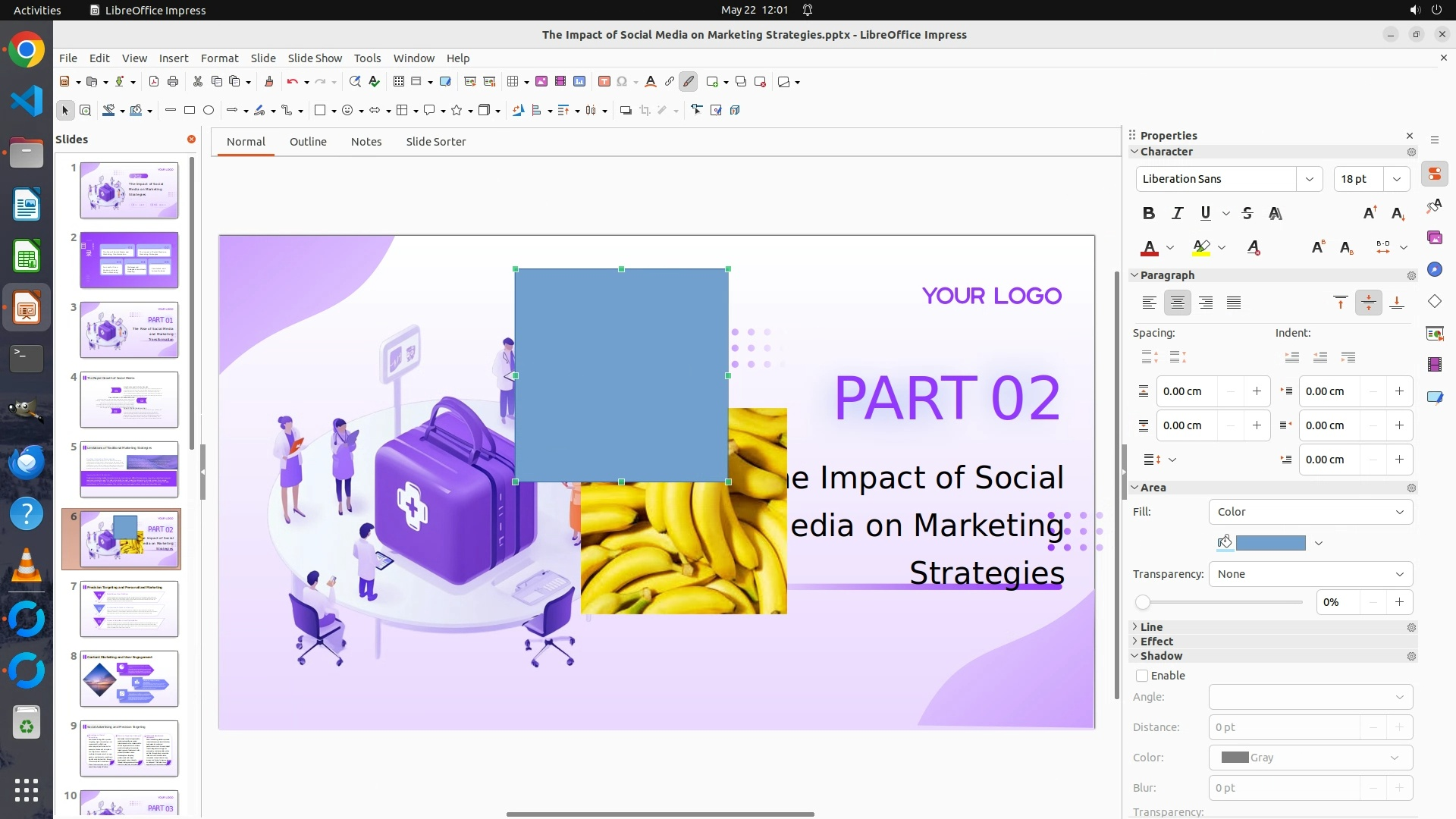Open the Slide Show menu
This screenshot has width=1456, height=819.
[x=315, y=58]
